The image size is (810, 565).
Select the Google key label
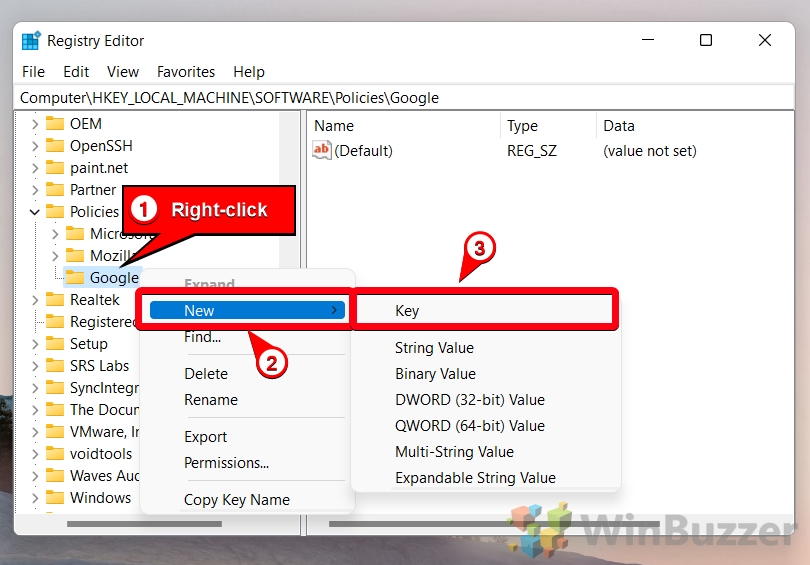[114, 277]
